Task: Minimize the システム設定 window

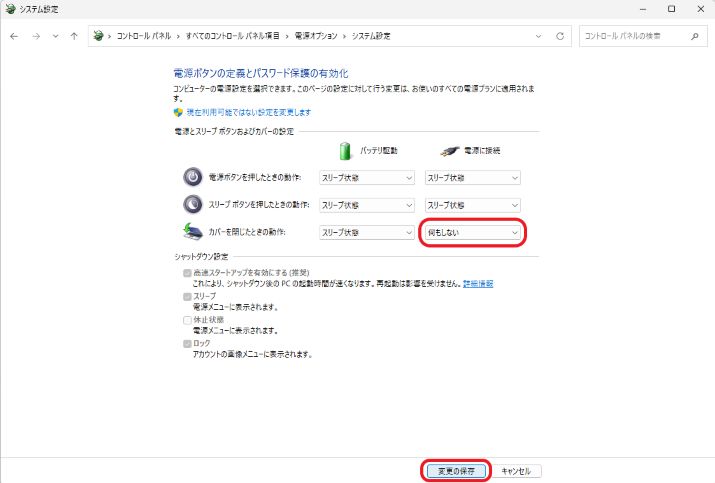Action: [x=643, y=9]
